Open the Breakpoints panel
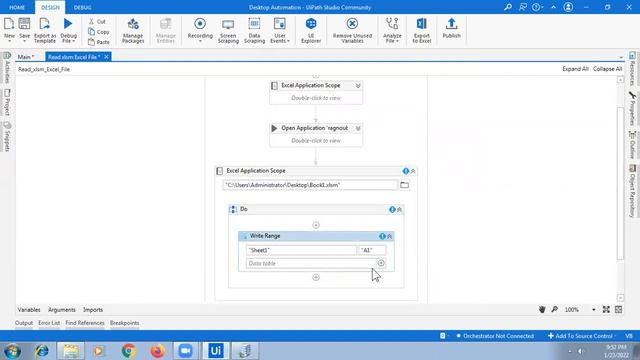The width and height of the screenshot is (640, 360). 124,323
